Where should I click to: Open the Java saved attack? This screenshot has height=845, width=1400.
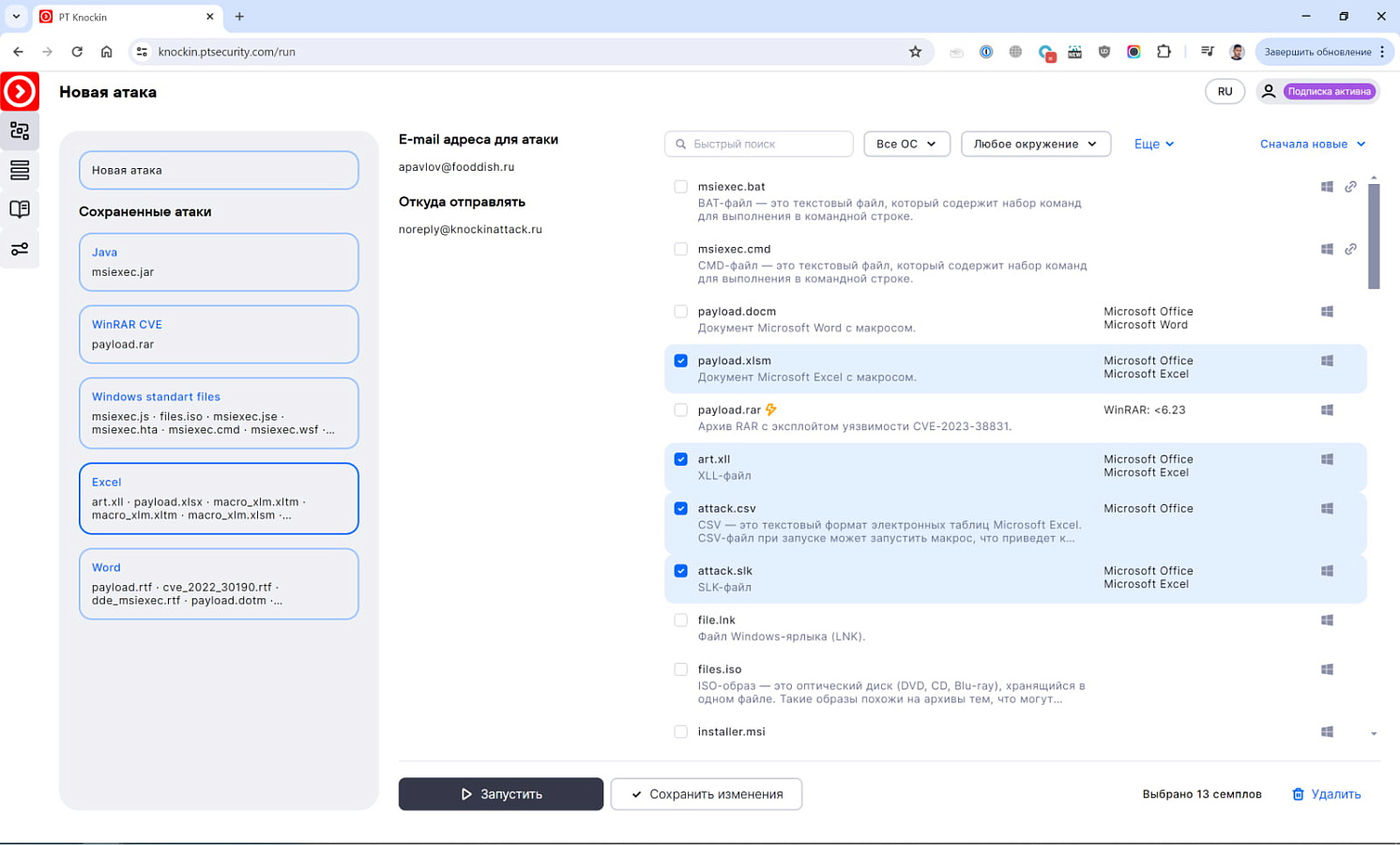[219, 262]
